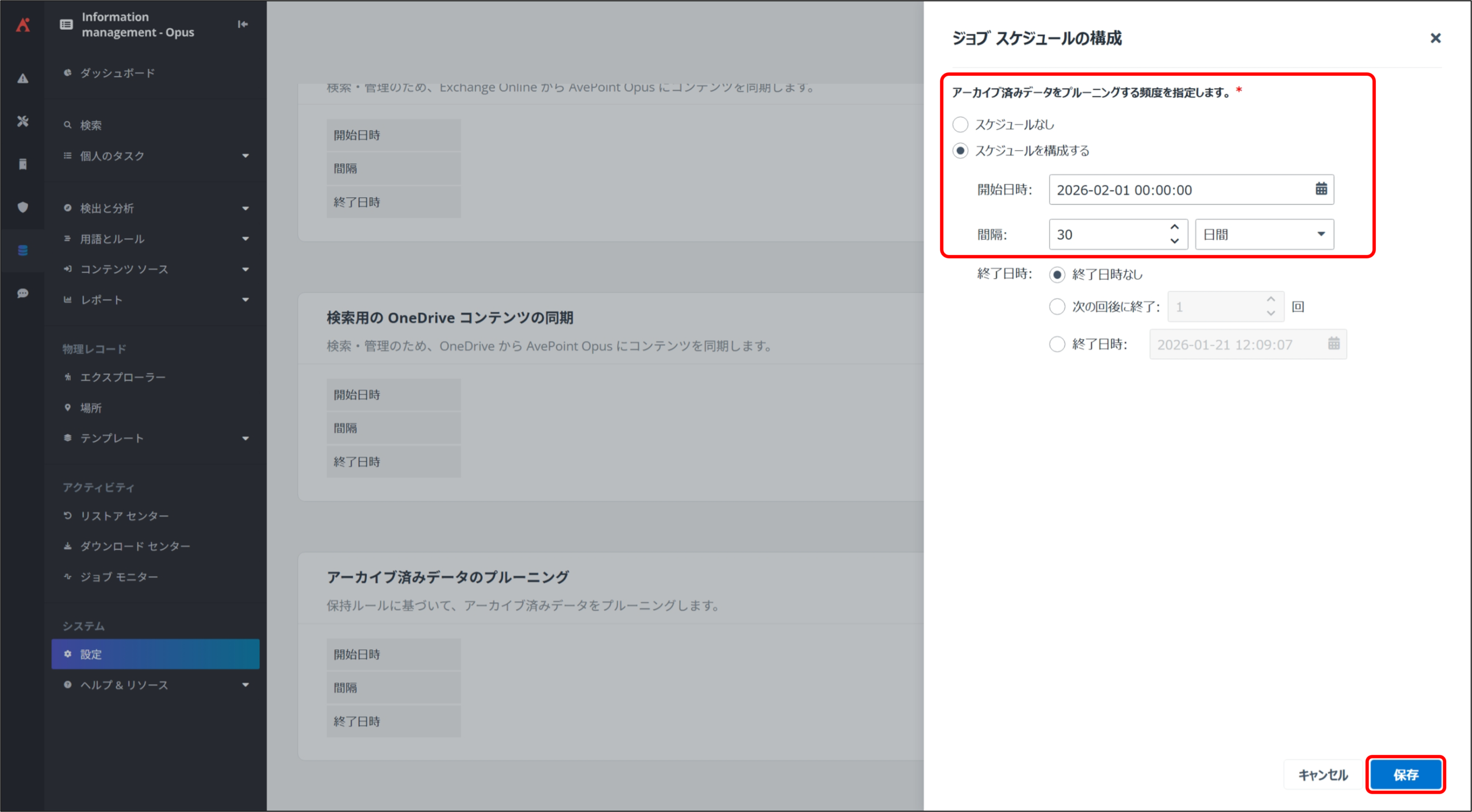Click the AvePoint logo icon
The width and height of the screenshot is (1472, 812).
tap(23, 25)
